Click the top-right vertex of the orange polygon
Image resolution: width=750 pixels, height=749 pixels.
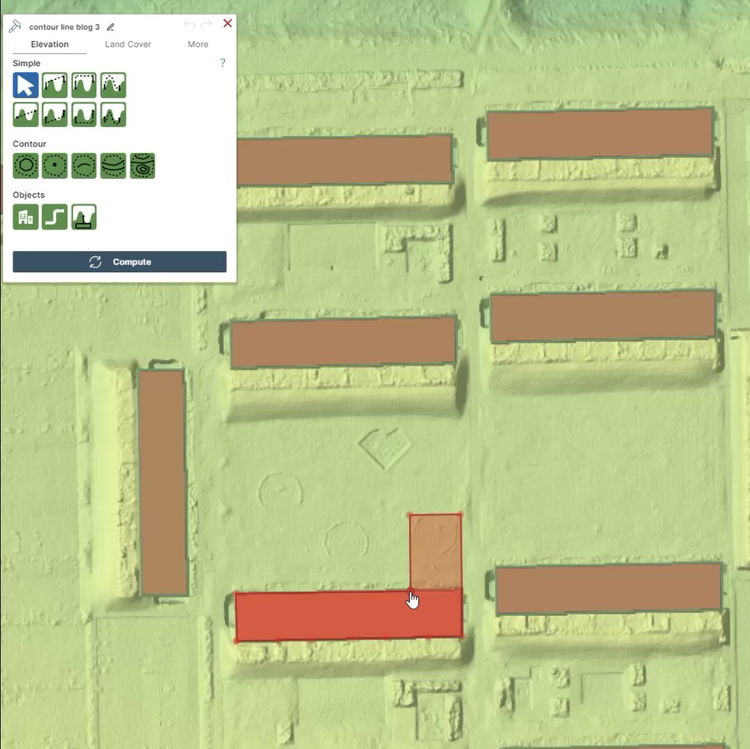(x=461, y=515)
